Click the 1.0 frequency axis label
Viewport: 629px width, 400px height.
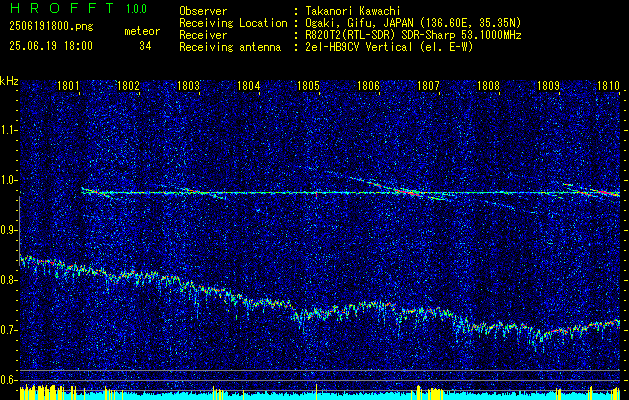(x=7, y=181)
